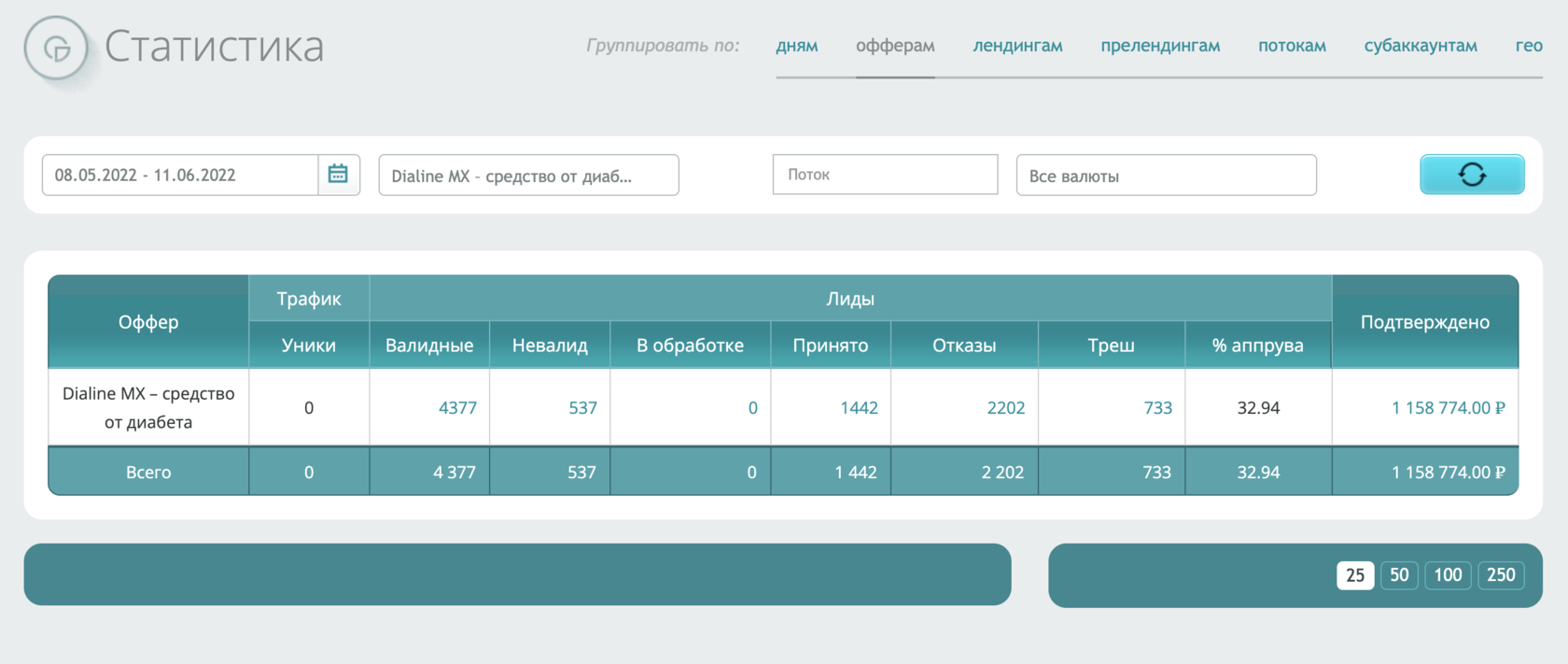Click the Треш column header

(1111, 346)
